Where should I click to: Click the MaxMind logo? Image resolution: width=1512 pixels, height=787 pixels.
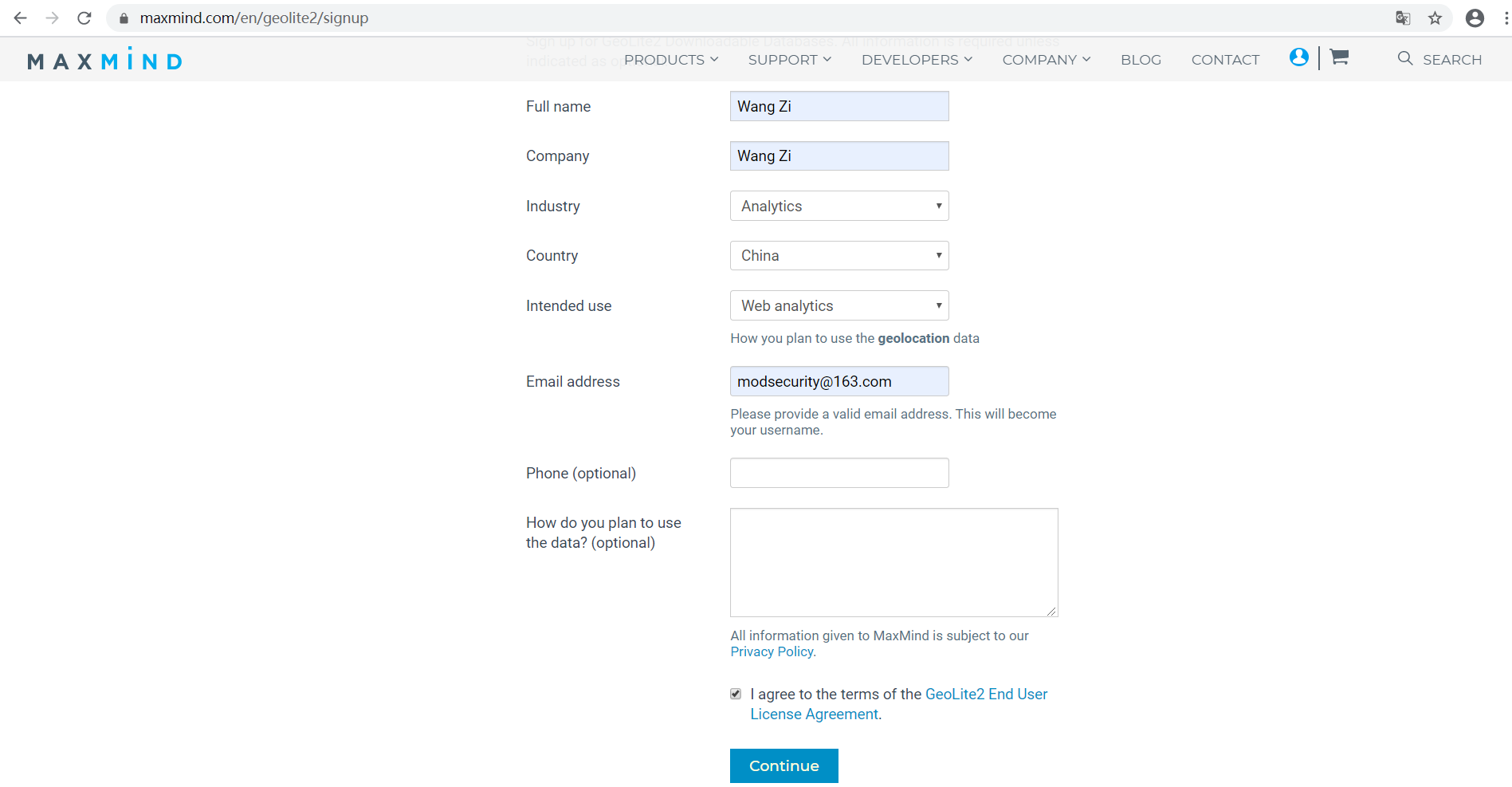[x=104, y=60]
